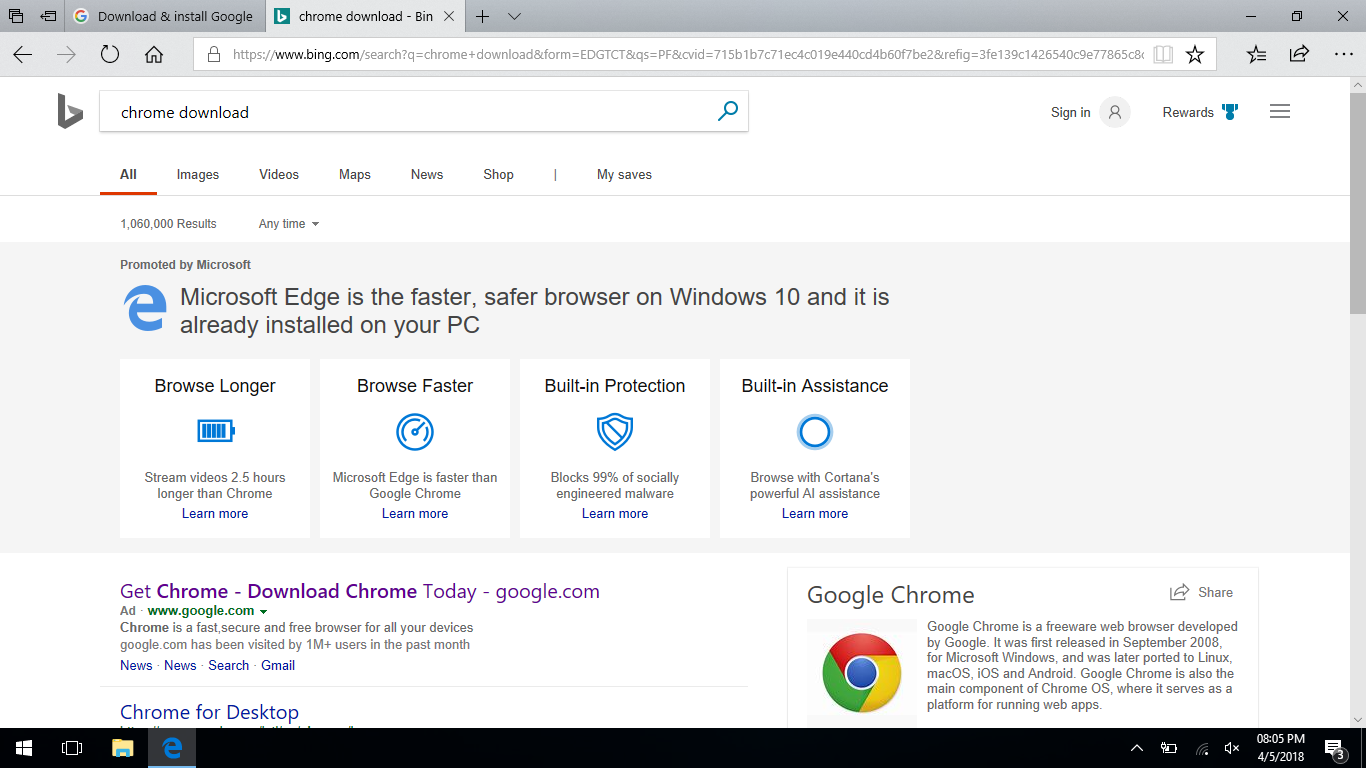Show hidden tray icons chevron
Viewport: 1366px width, 768px height.
point(1137,748)
